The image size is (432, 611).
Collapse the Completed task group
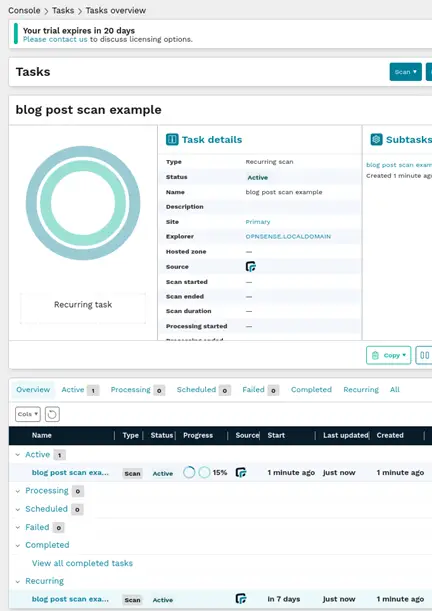[x=18, y=545]
